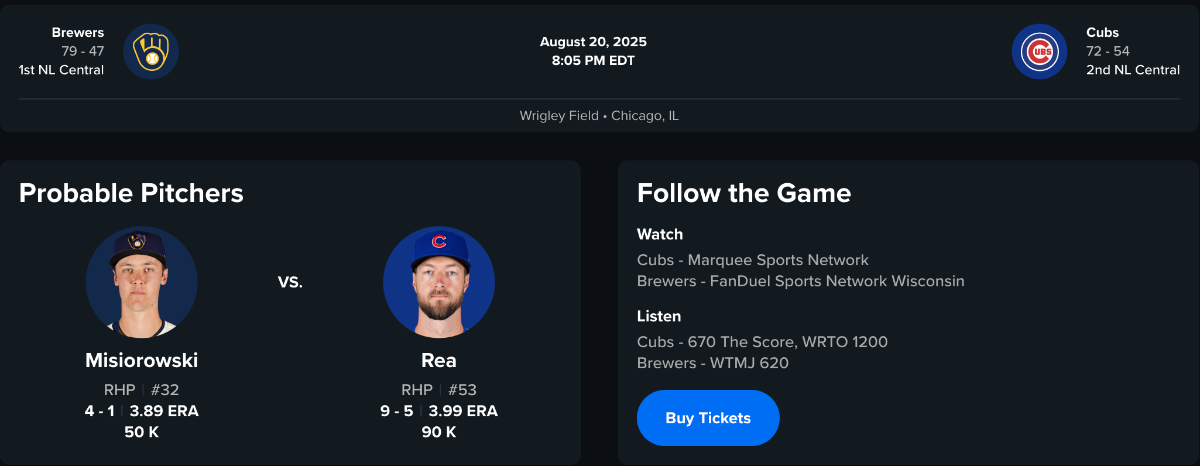
Task: Open Rea's player headshot
Action: (x=439, y=282)
